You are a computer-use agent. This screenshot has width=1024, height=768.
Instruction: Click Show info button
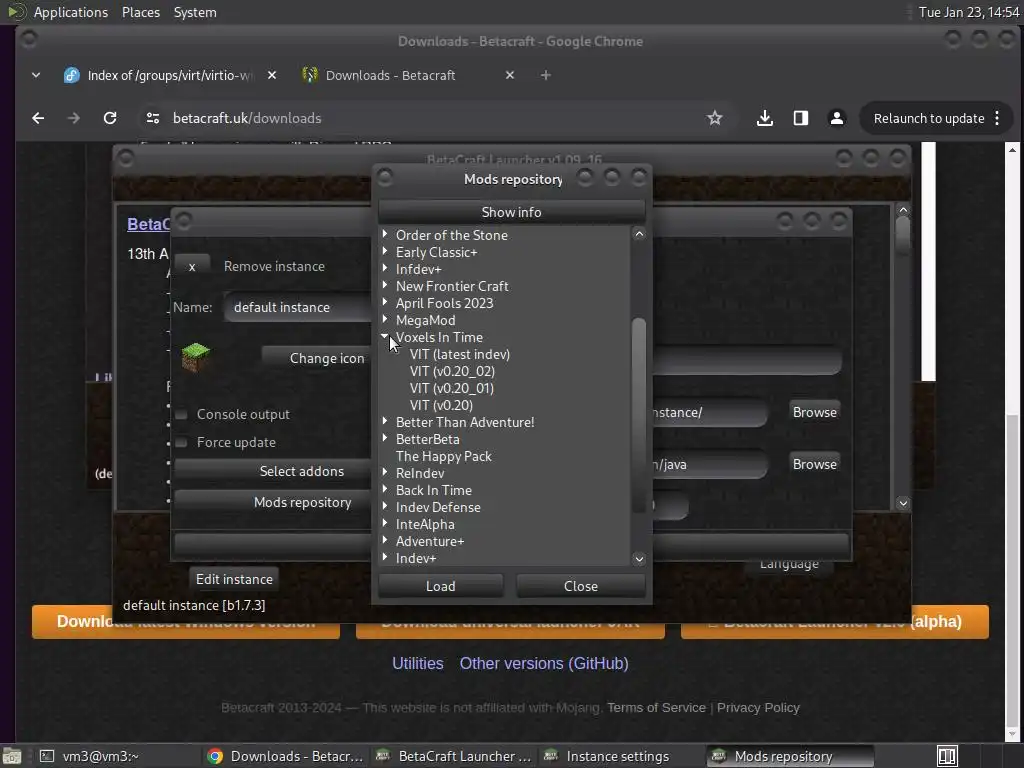pyautogui.click(x=511, y=212)
